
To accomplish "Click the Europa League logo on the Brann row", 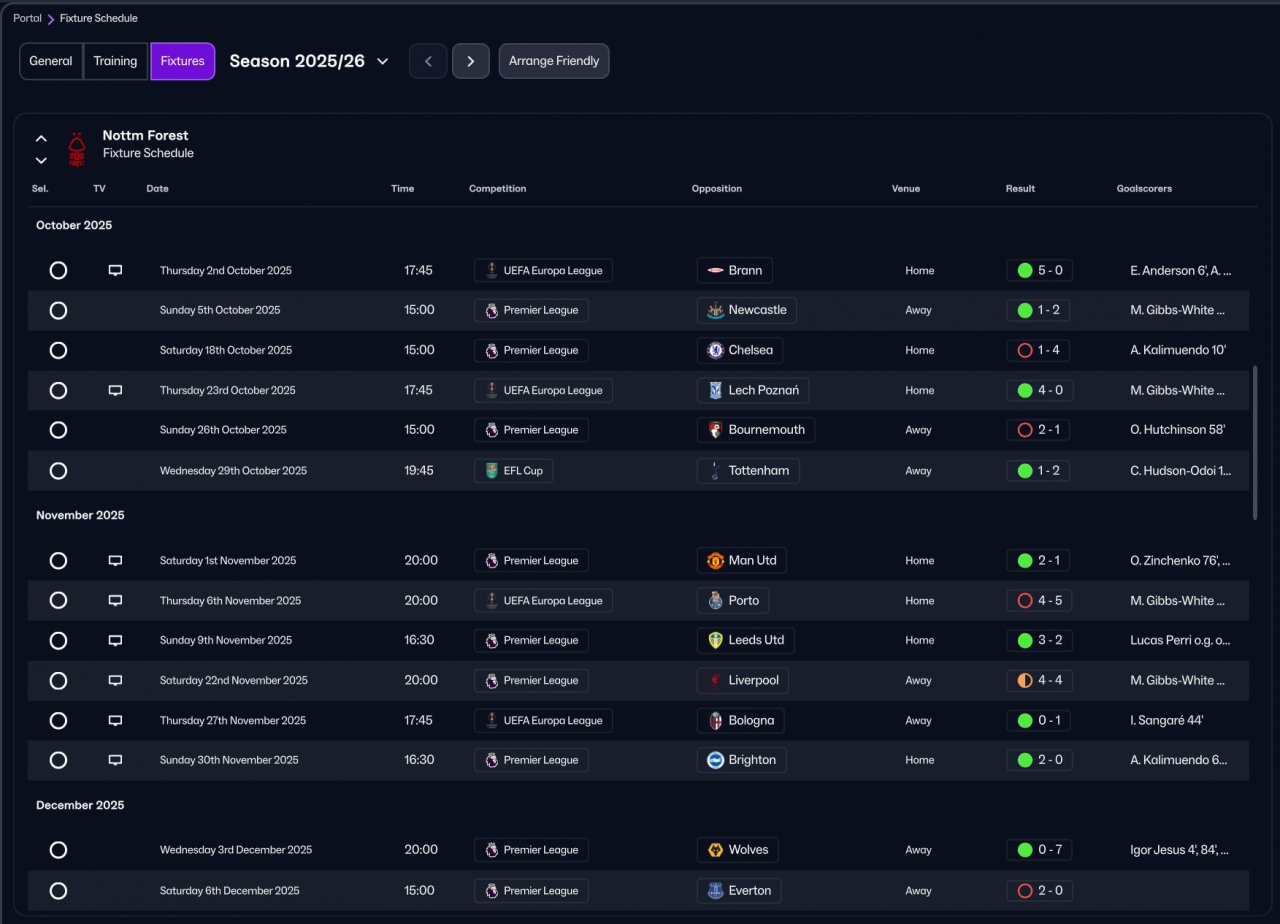I will pyautogui.click(x=491, y=270).
